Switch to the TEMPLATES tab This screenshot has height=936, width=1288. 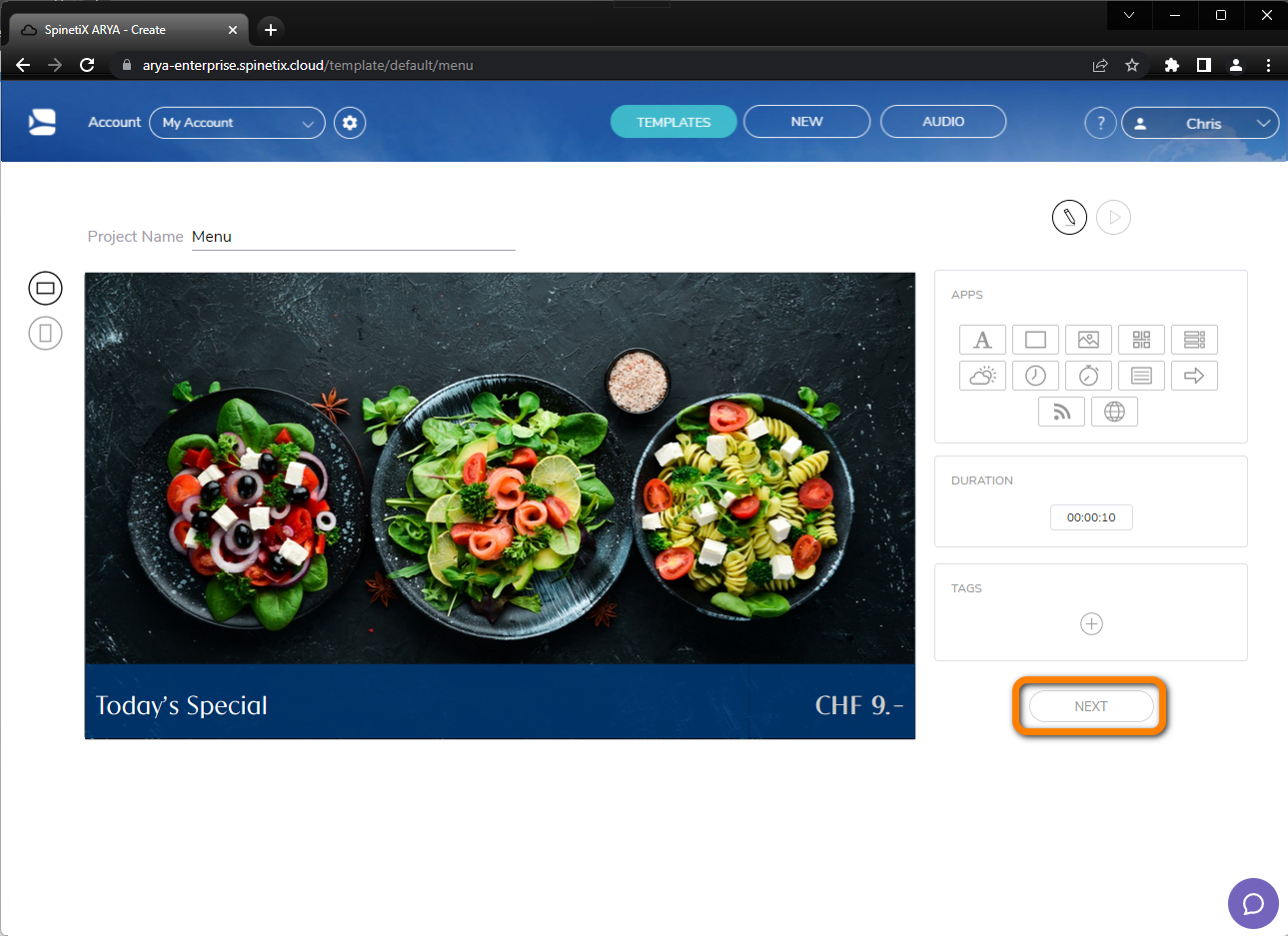[x=672, y=121]
